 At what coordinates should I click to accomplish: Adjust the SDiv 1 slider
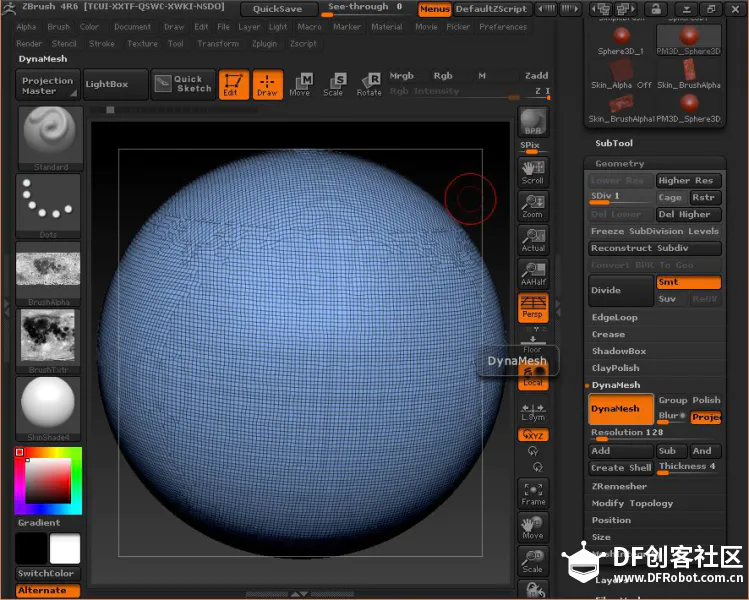pos(621,198)
